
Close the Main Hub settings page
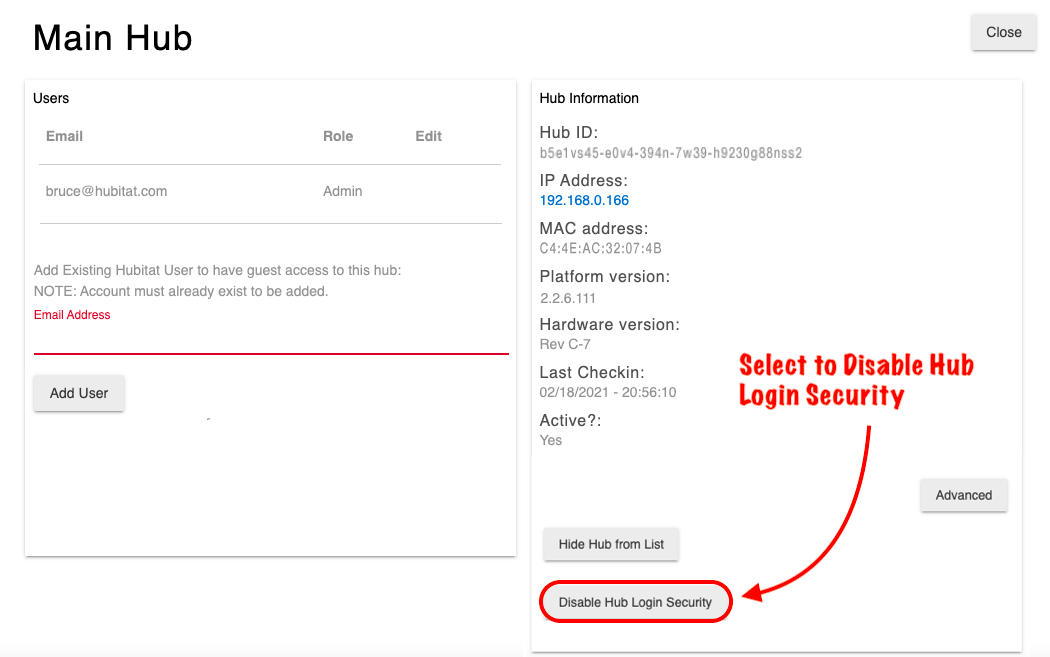coord(1003,32)
